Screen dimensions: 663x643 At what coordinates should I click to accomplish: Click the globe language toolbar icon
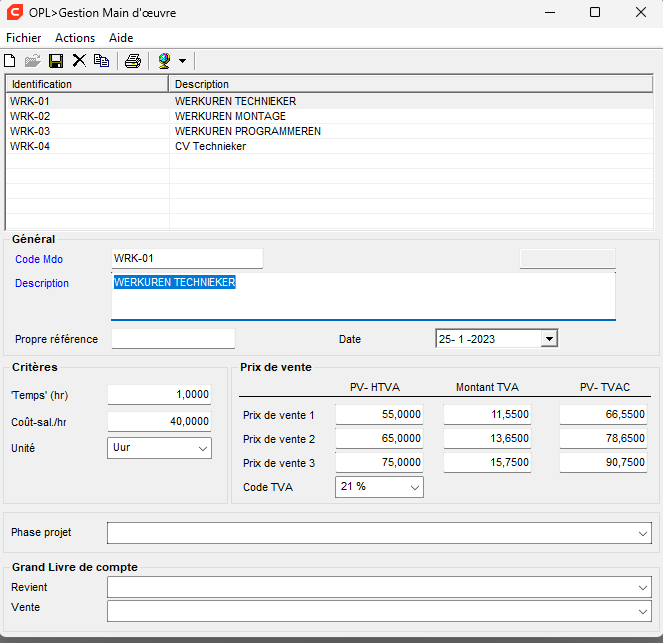pyautogui.click(x=164, y=61)
